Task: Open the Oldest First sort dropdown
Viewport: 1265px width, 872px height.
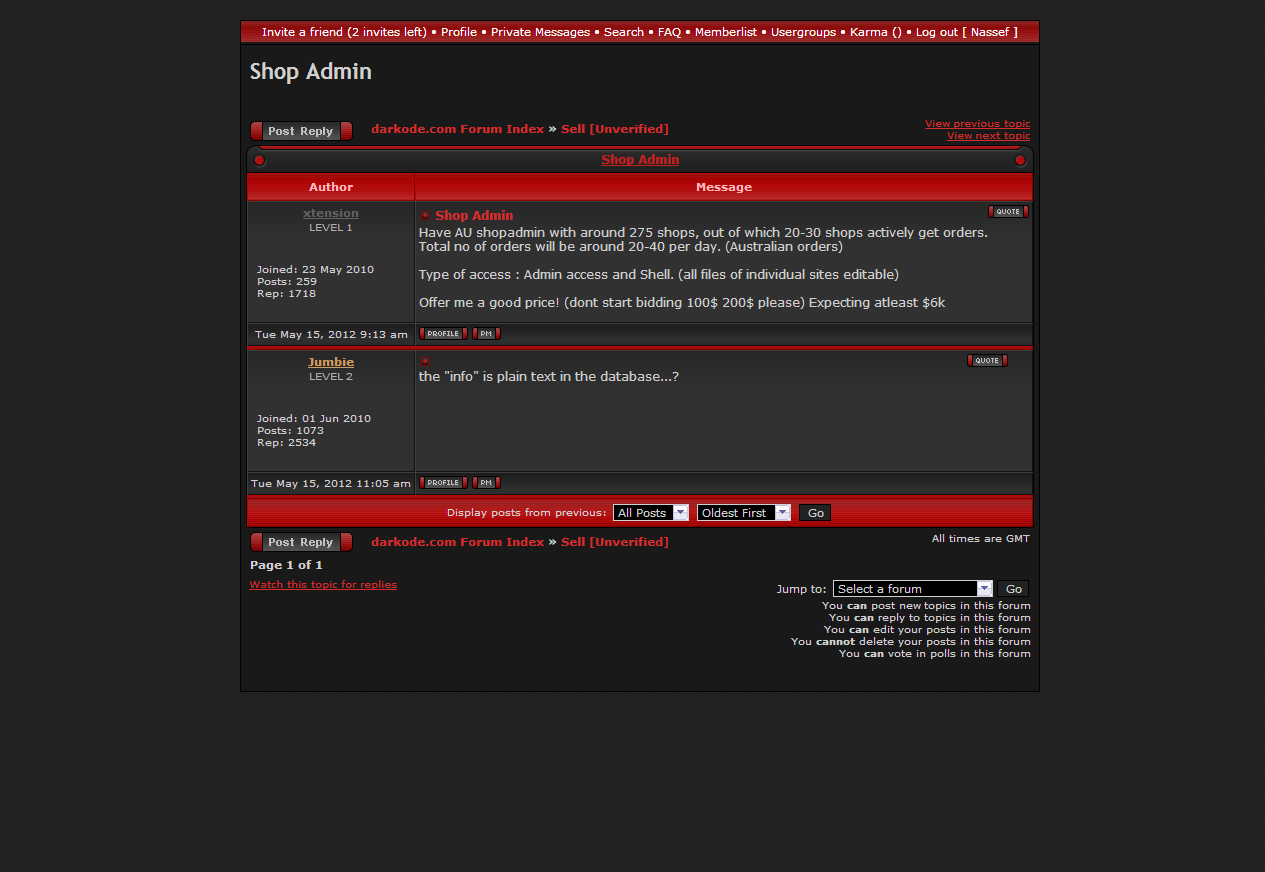Action: (x=743, y=513)
